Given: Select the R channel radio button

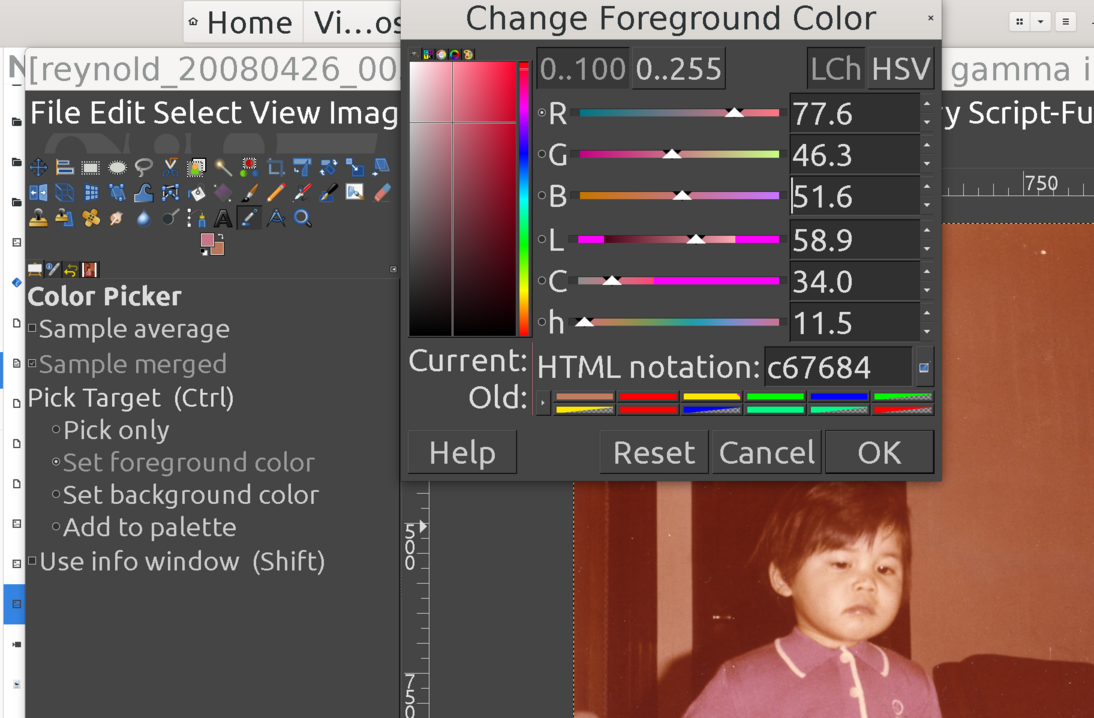Looking at the screenshot, I should coord(542,112).
